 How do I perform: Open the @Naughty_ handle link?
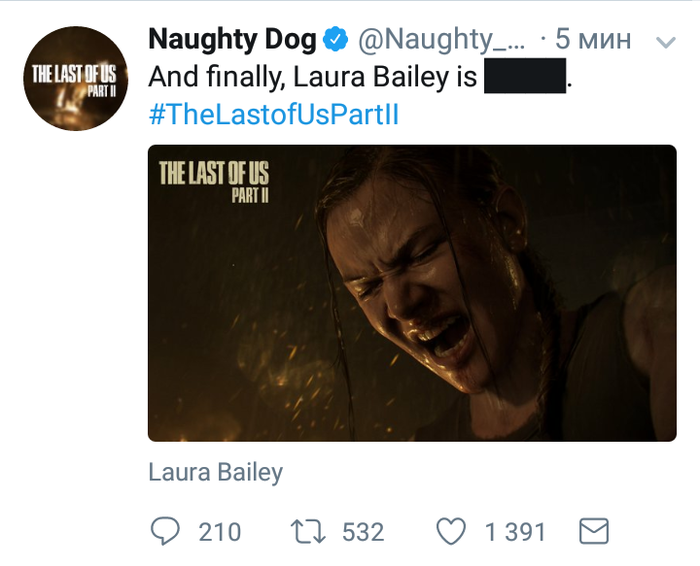(440, 40)
